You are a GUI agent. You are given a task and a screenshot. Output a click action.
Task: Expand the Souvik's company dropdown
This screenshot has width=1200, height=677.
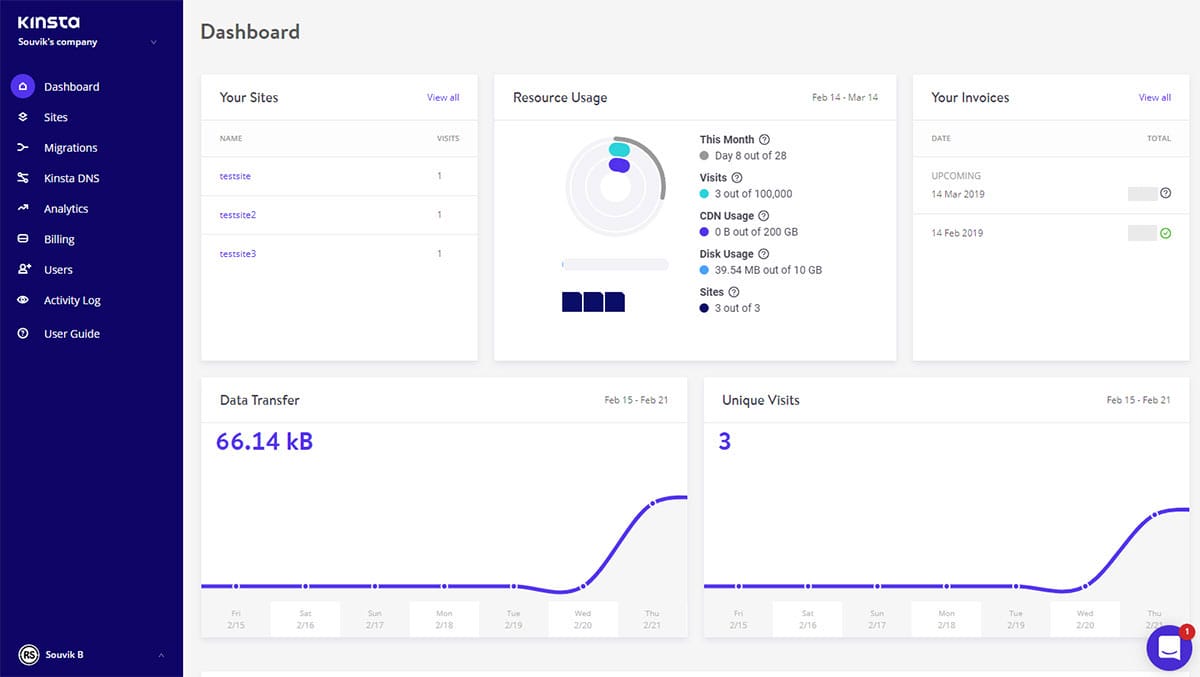153,43
